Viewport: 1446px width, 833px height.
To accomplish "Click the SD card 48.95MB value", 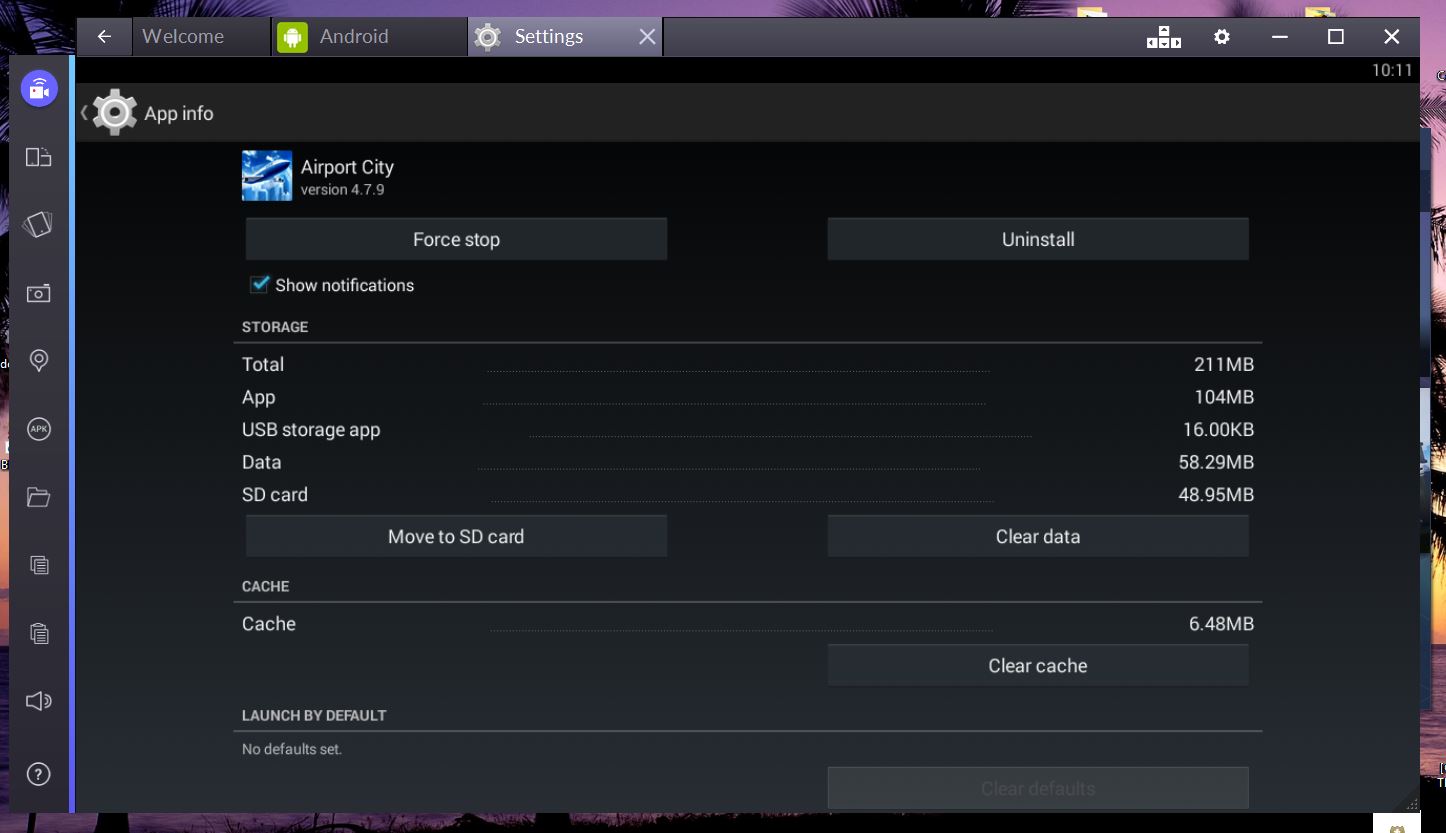I will coord(1216,495).
